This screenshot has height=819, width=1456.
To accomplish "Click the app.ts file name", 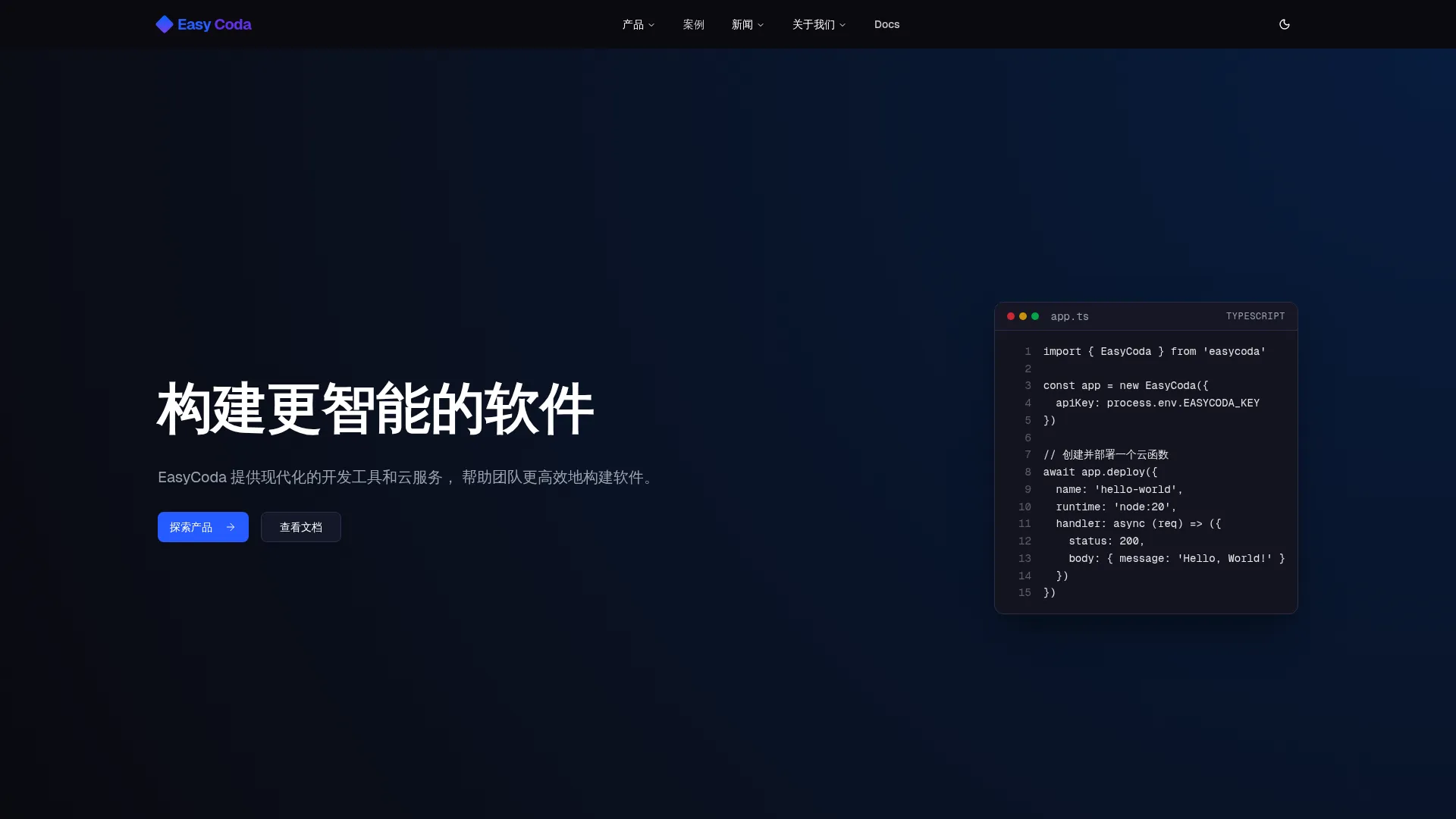I will click(x=1070, y=316).
